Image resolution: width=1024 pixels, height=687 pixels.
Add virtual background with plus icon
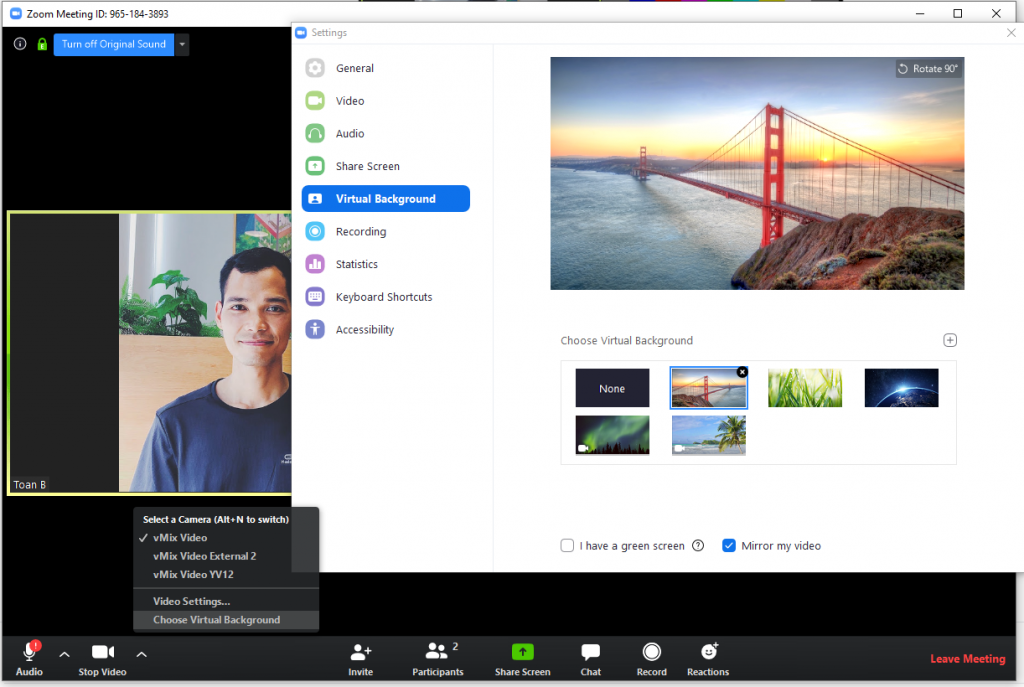click(x=950, y=340)
